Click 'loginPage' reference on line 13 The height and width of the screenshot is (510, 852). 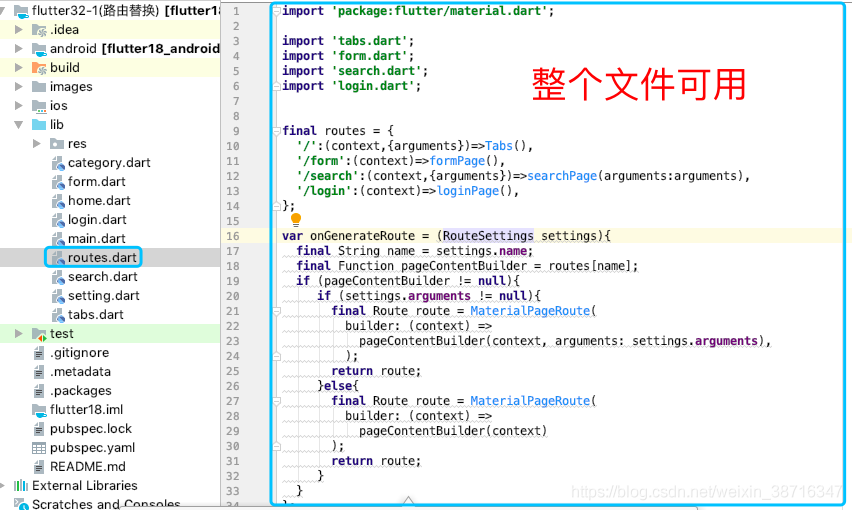tap(468, 191)
